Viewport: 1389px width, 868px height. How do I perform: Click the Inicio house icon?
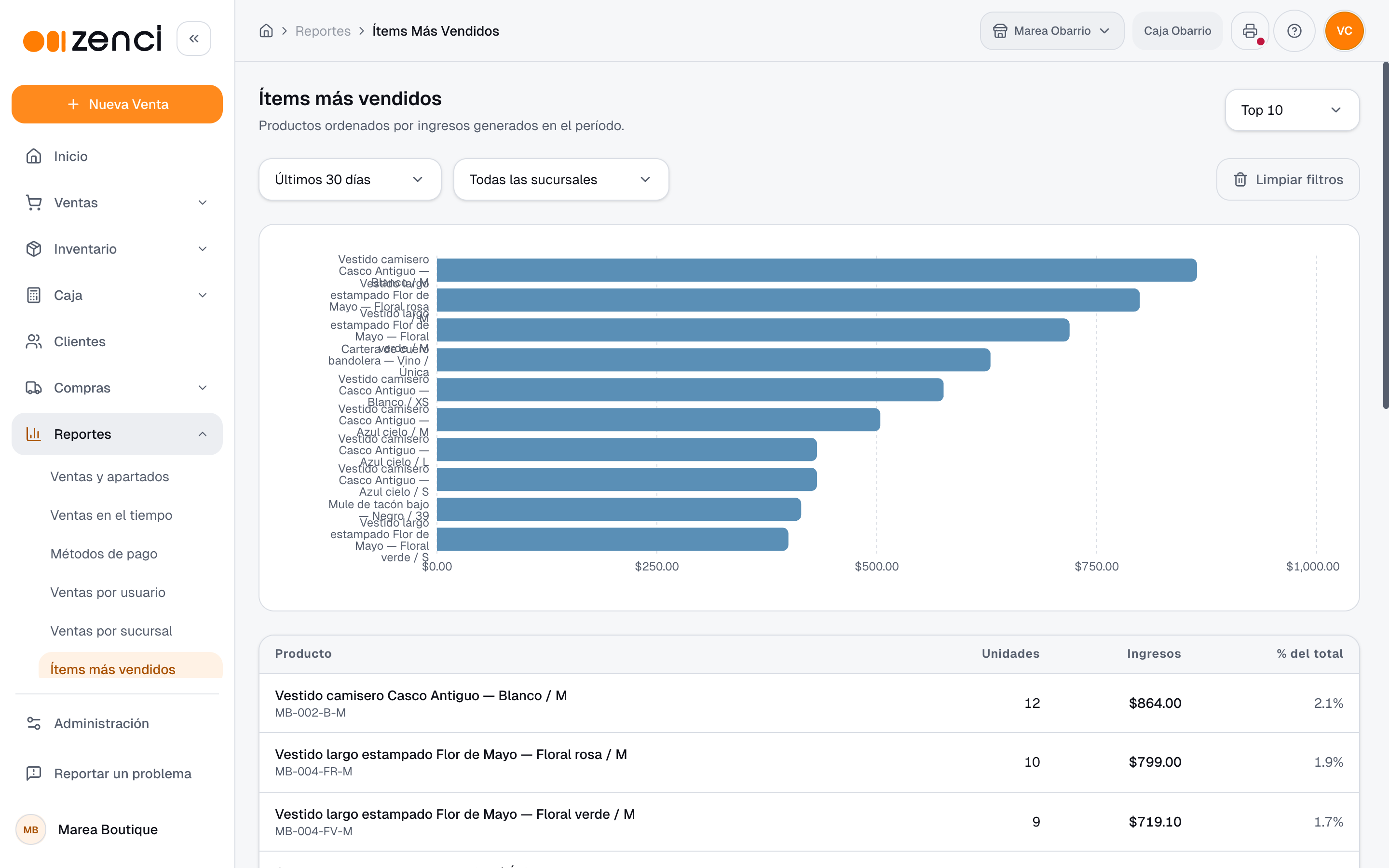coord(34,156)
